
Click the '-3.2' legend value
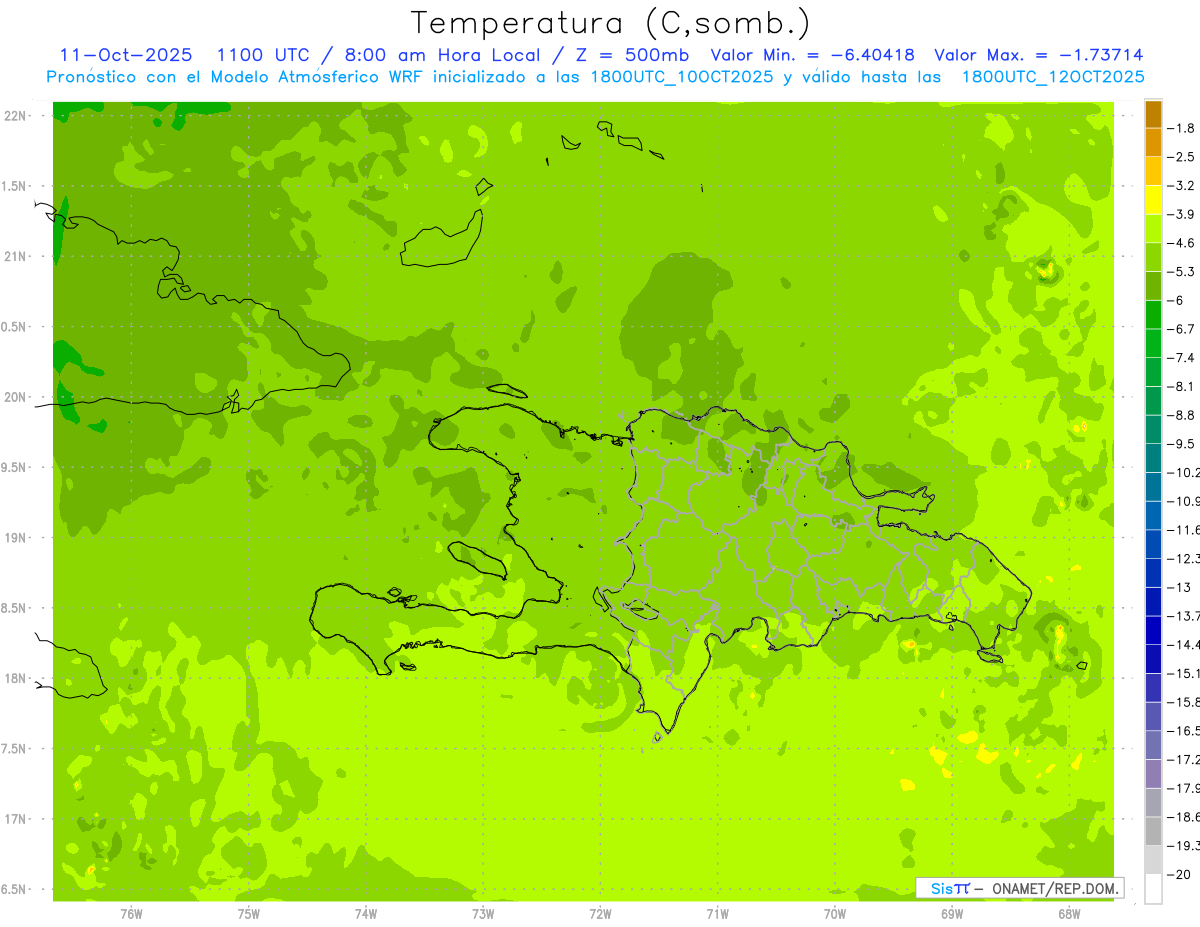click(x=1182, y=186)
